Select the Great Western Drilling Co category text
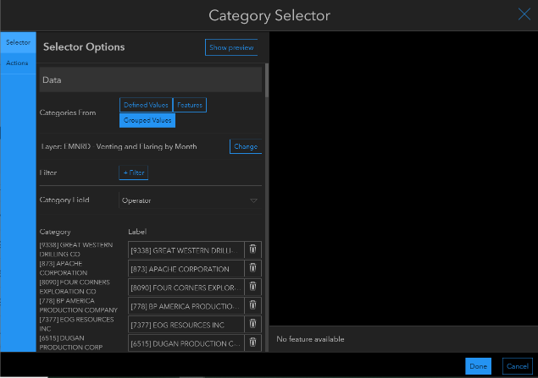This screenshot has width=538, height=378. (76, 249)
